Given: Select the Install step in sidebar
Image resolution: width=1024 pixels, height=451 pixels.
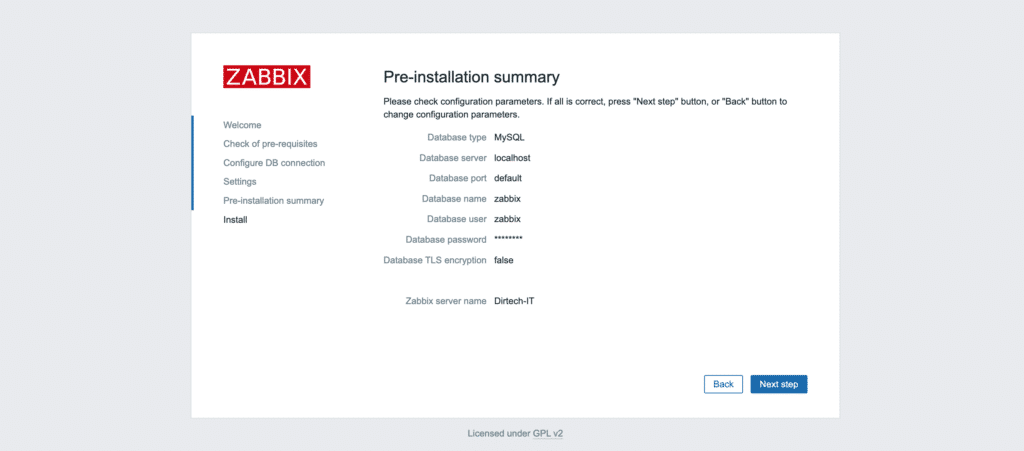Looking at the screenshot, I should pyautogui.click(x=235, y=220).
